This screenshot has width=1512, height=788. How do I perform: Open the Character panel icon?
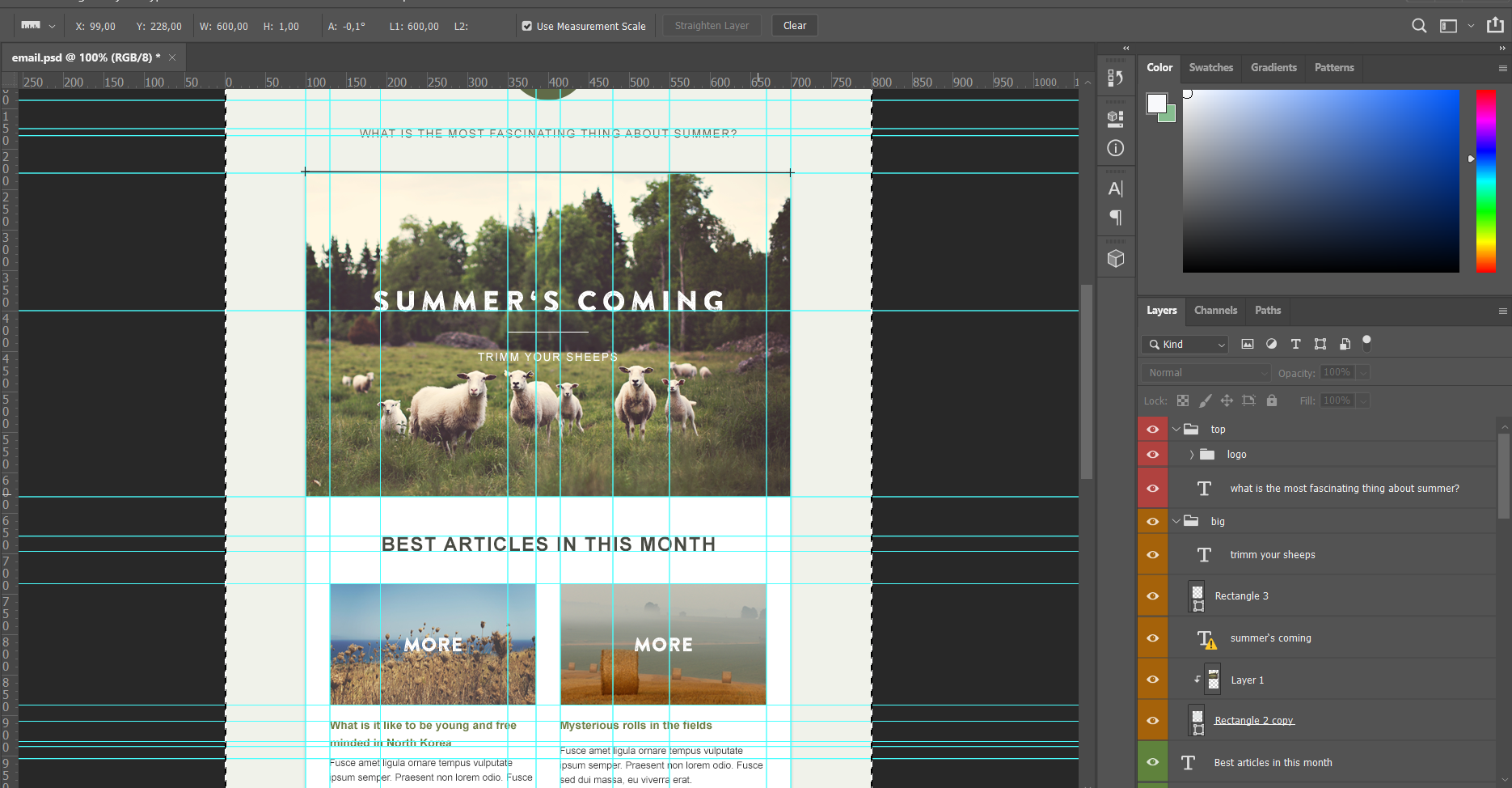pos(1115,189)
